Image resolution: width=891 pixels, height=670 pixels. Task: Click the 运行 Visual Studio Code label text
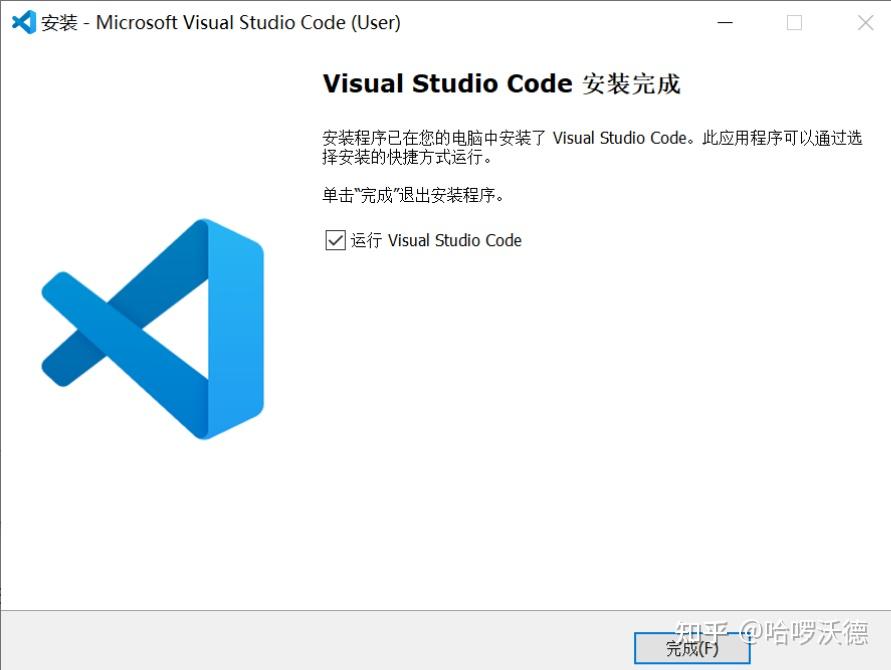click(x=438, y=240)
